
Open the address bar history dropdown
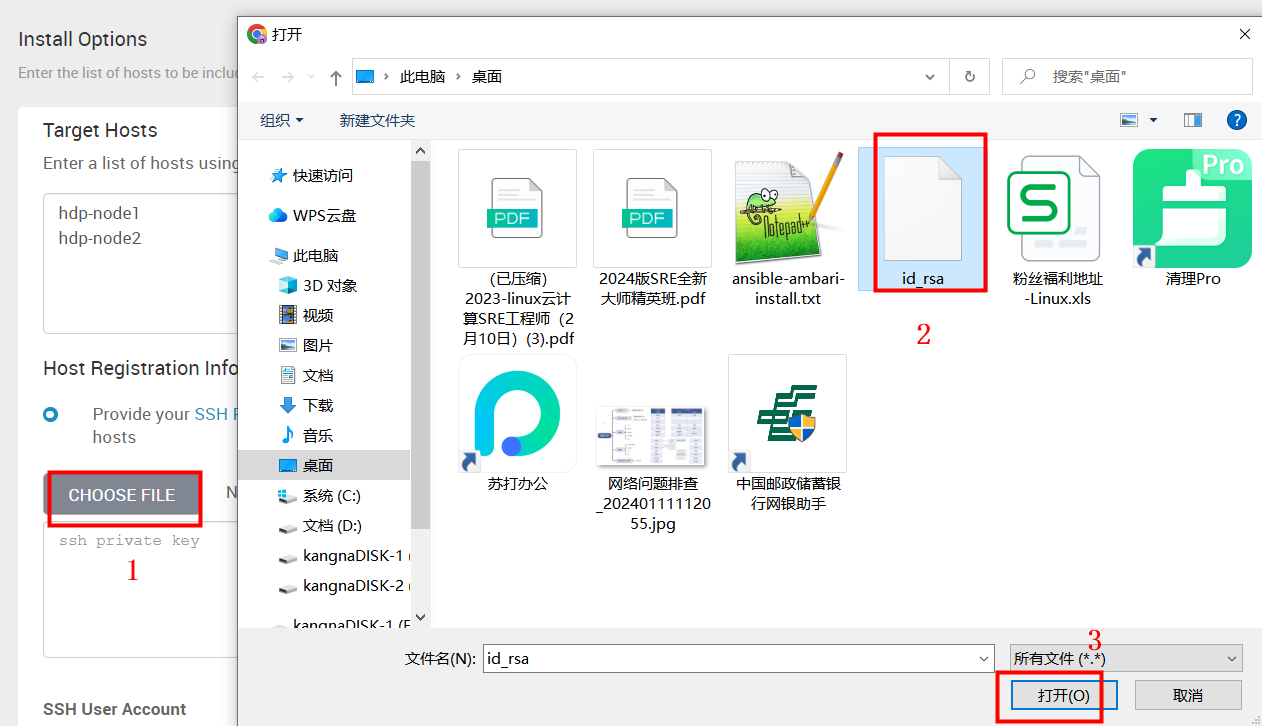[x=931, y=76]
